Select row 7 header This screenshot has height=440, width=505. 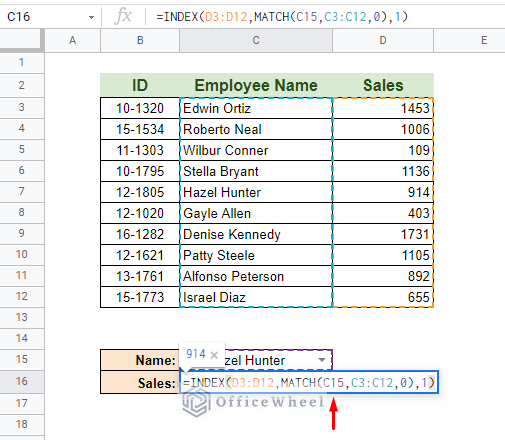tap(22, 192)
